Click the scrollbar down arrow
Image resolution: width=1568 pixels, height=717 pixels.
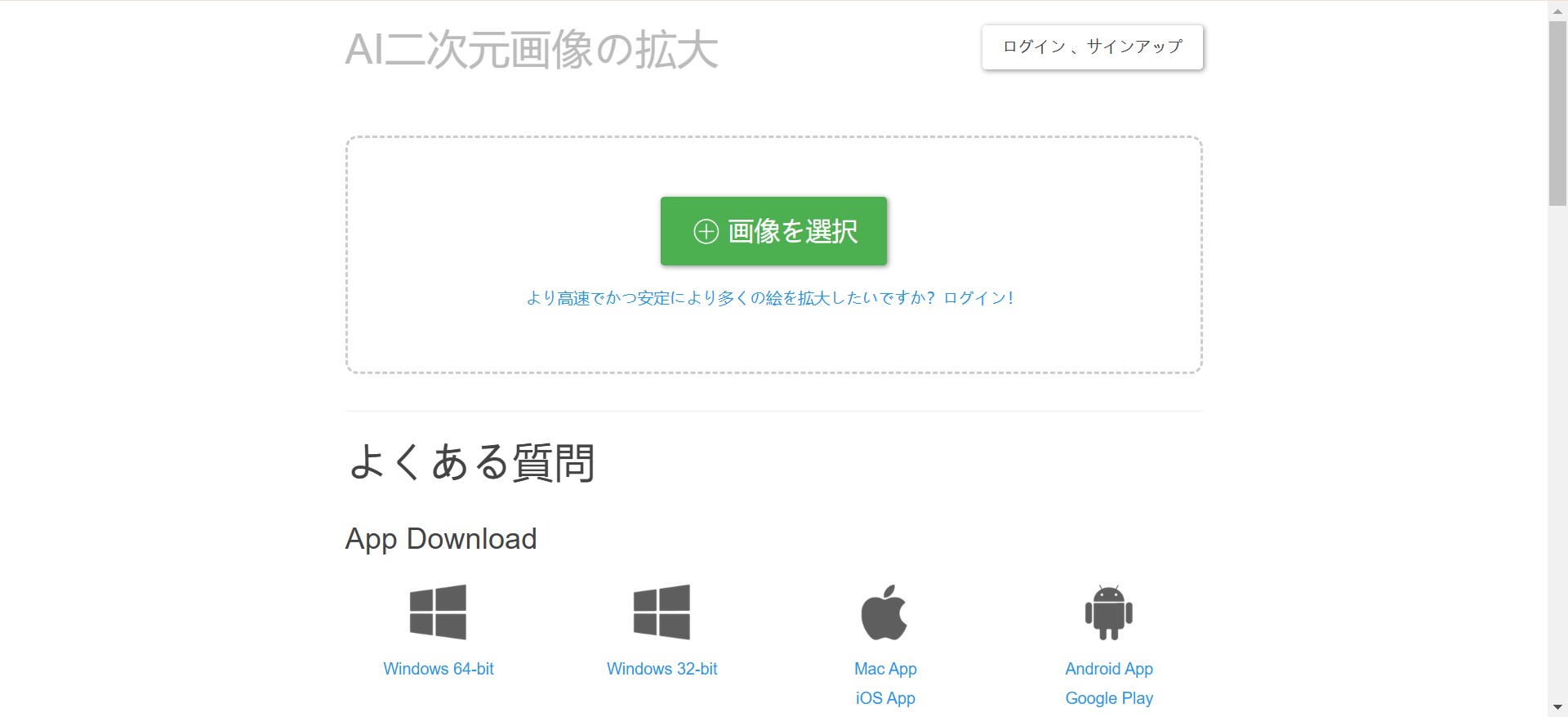1557,707
